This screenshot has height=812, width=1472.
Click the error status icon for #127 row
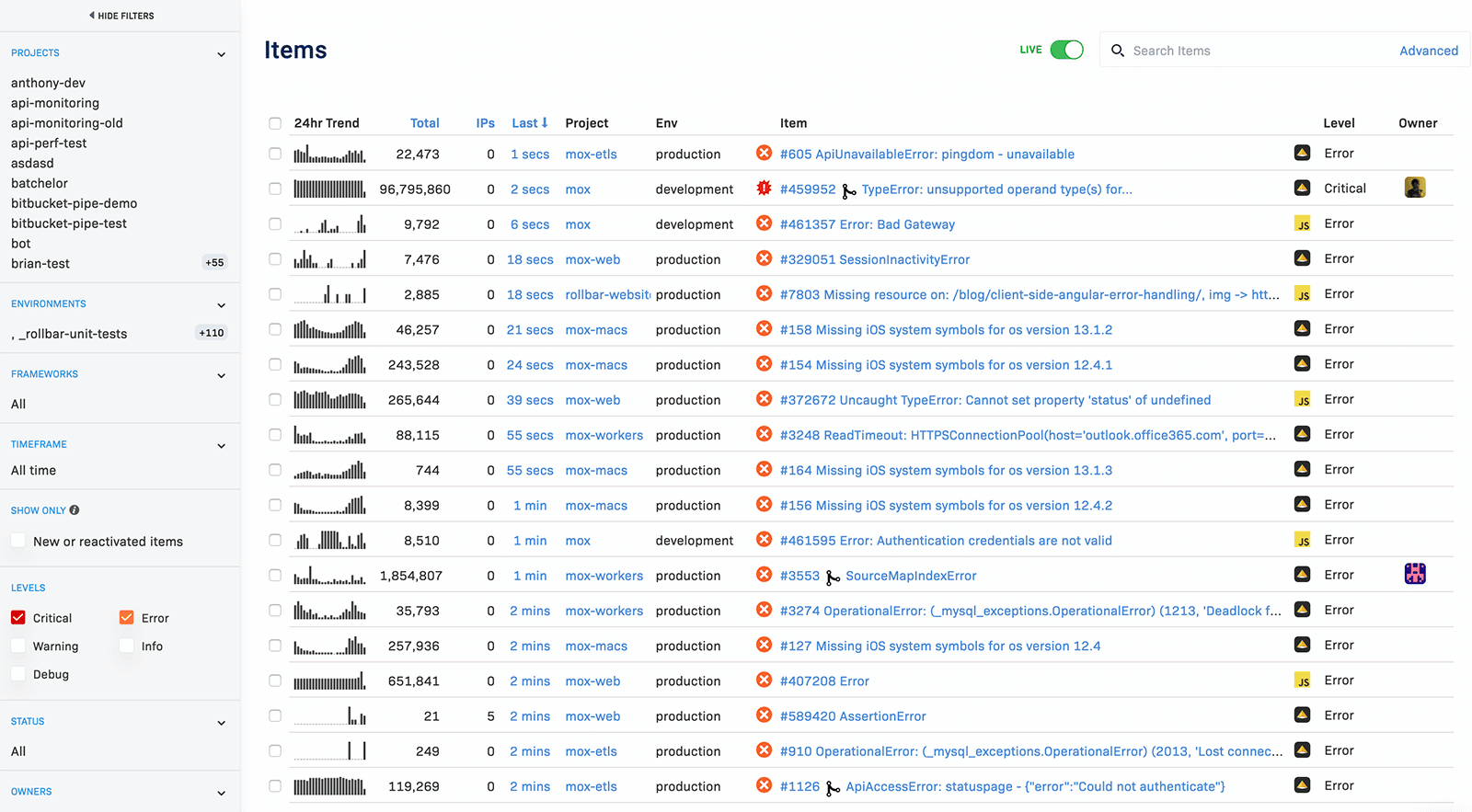764,645
